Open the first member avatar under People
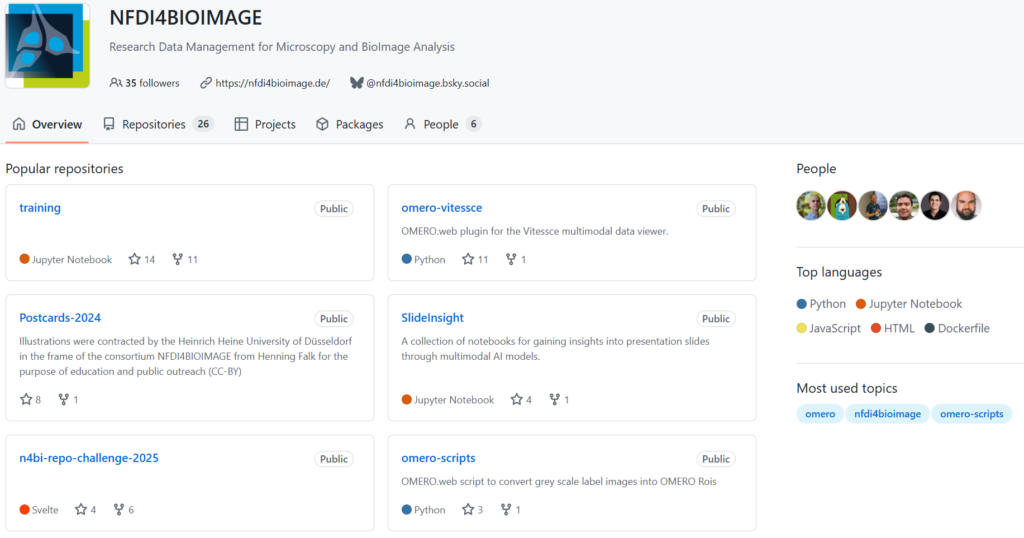This screenshot has width=1024, height=538. (811, 206)
